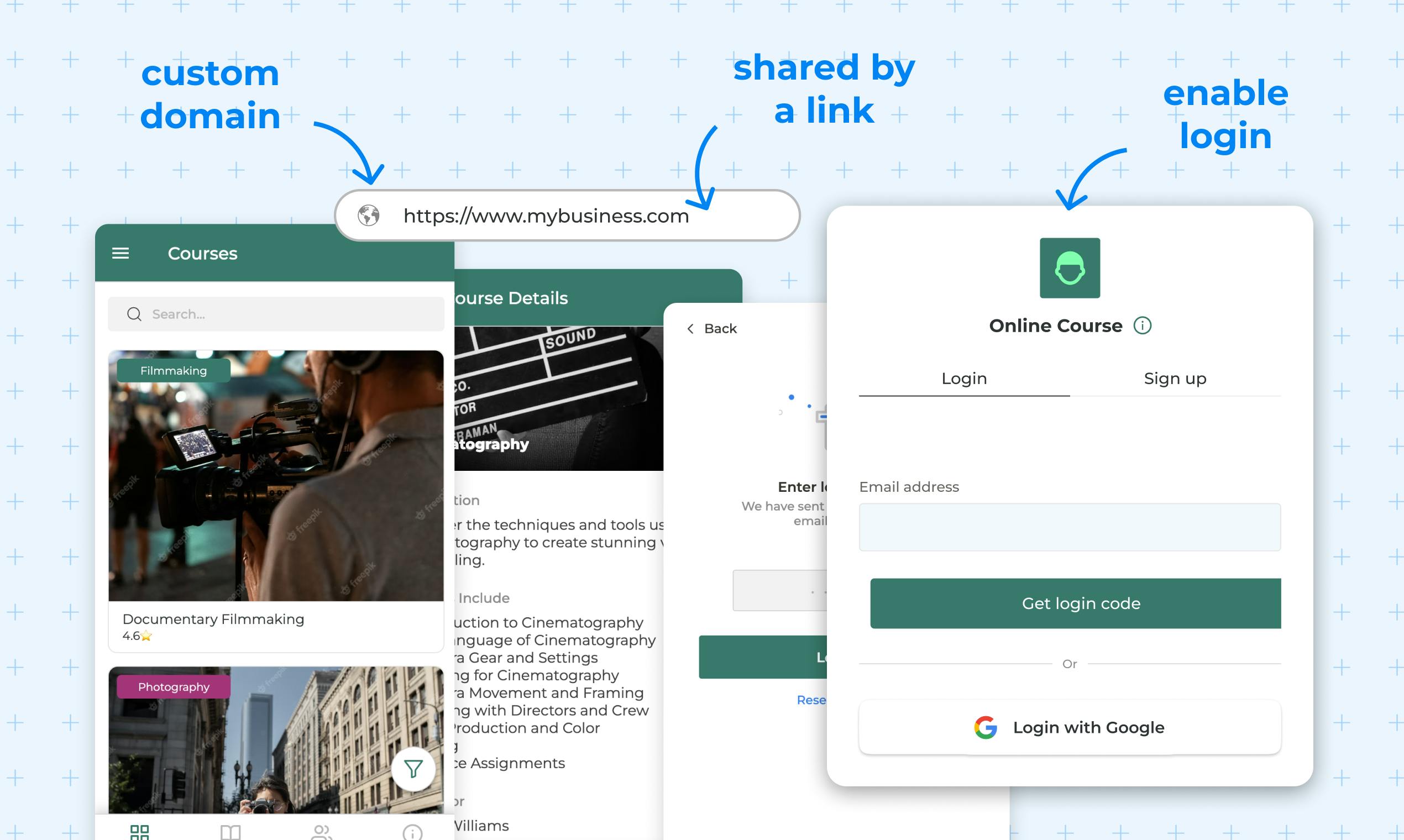Switch to the Sign up tab
This screenshot has width=1404, height=840.
1175,379
